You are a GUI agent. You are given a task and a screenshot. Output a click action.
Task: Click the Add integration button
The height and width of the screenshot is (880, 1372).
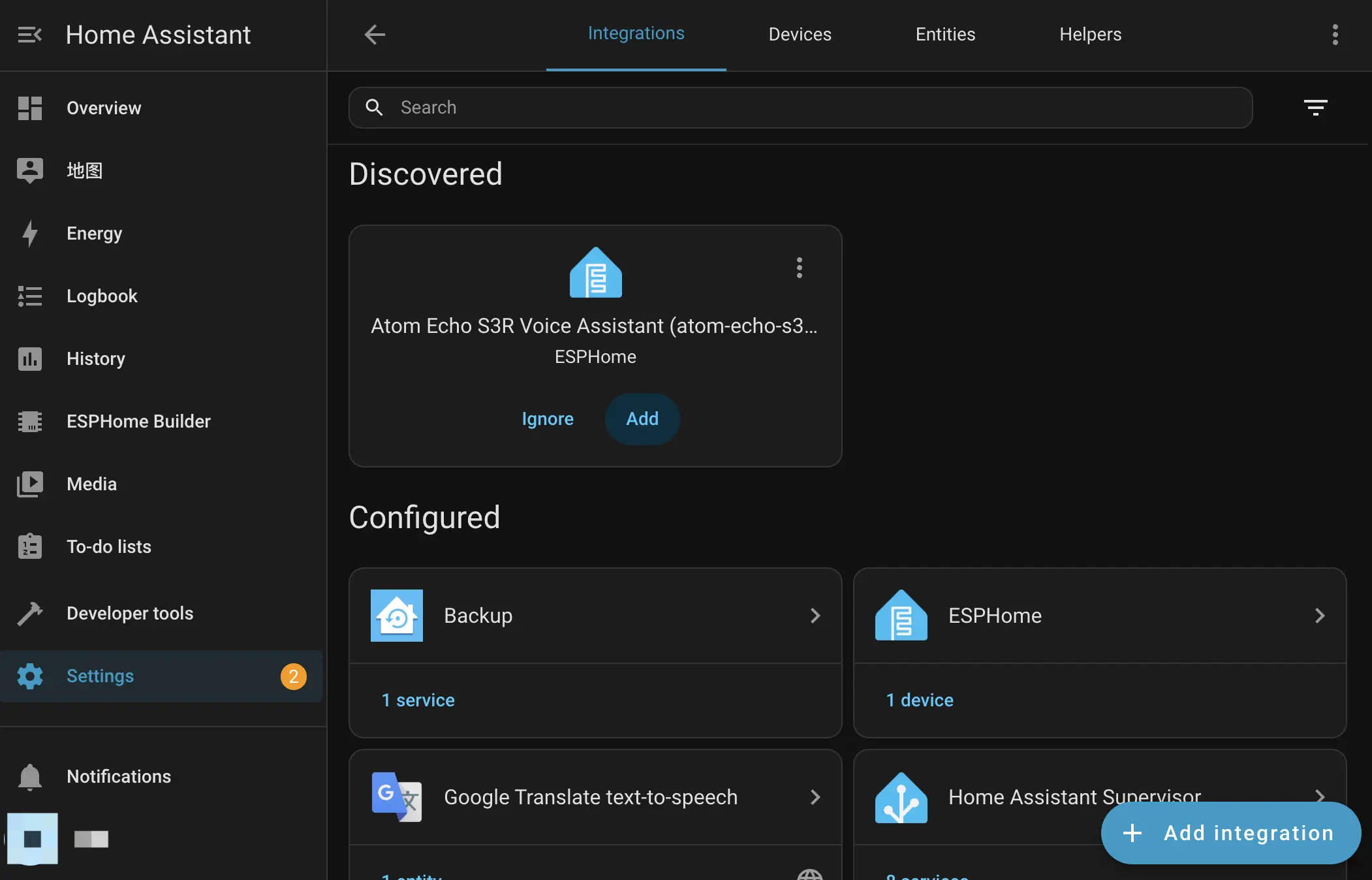(x=1230, y=833)
